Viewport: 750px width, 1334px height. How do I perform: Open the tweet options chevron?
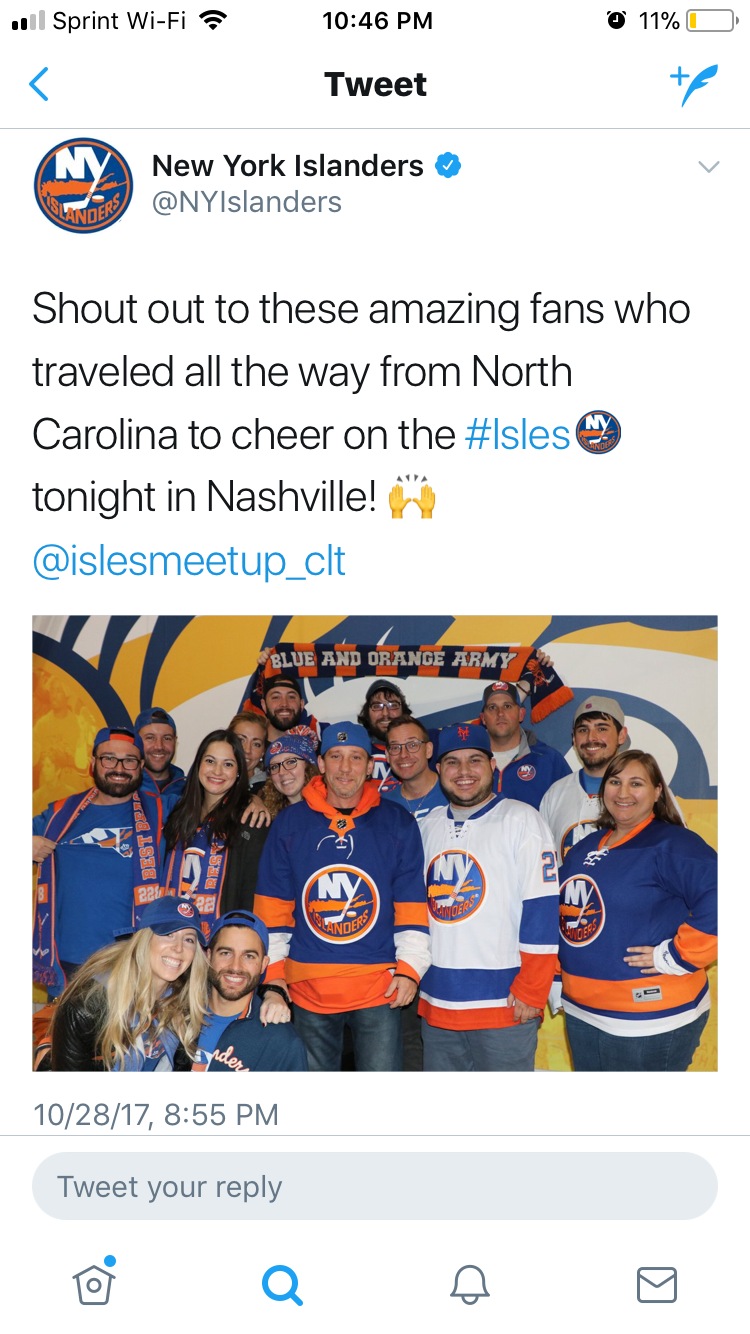pyautogui.click(x=708, y=166)
